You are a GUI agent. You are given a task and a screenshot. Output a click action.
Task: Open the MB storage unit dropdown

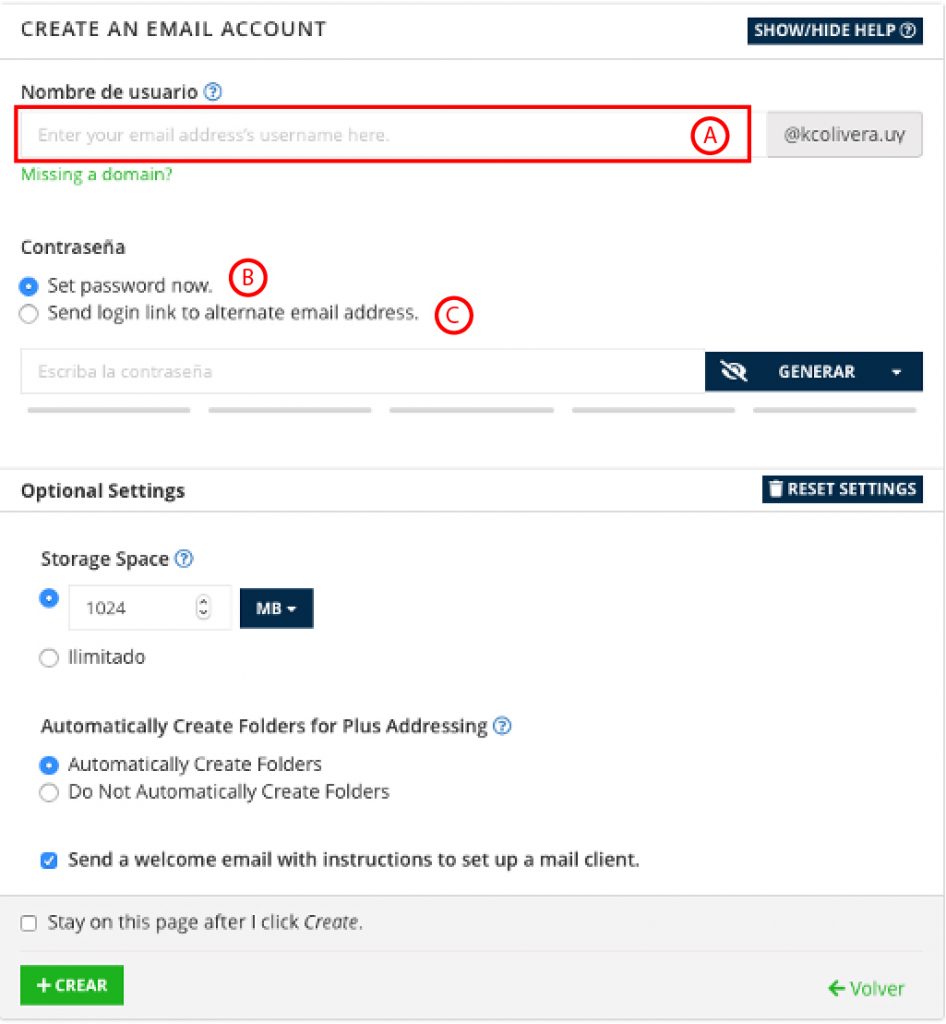point(276,608)
